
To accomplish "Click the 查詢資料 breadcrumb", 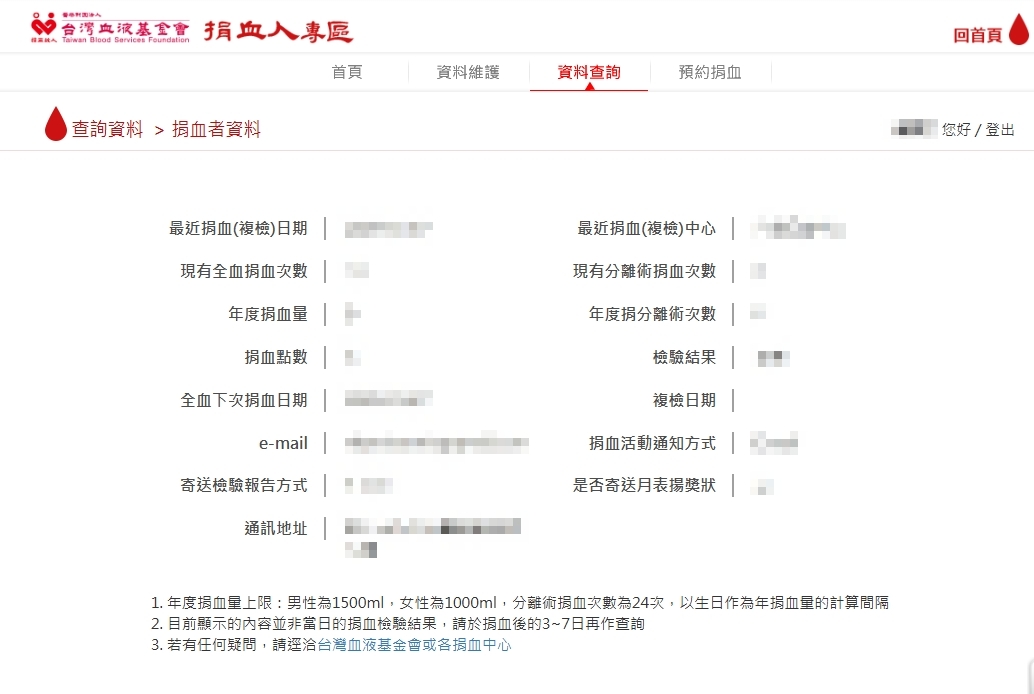I will 108,129.
